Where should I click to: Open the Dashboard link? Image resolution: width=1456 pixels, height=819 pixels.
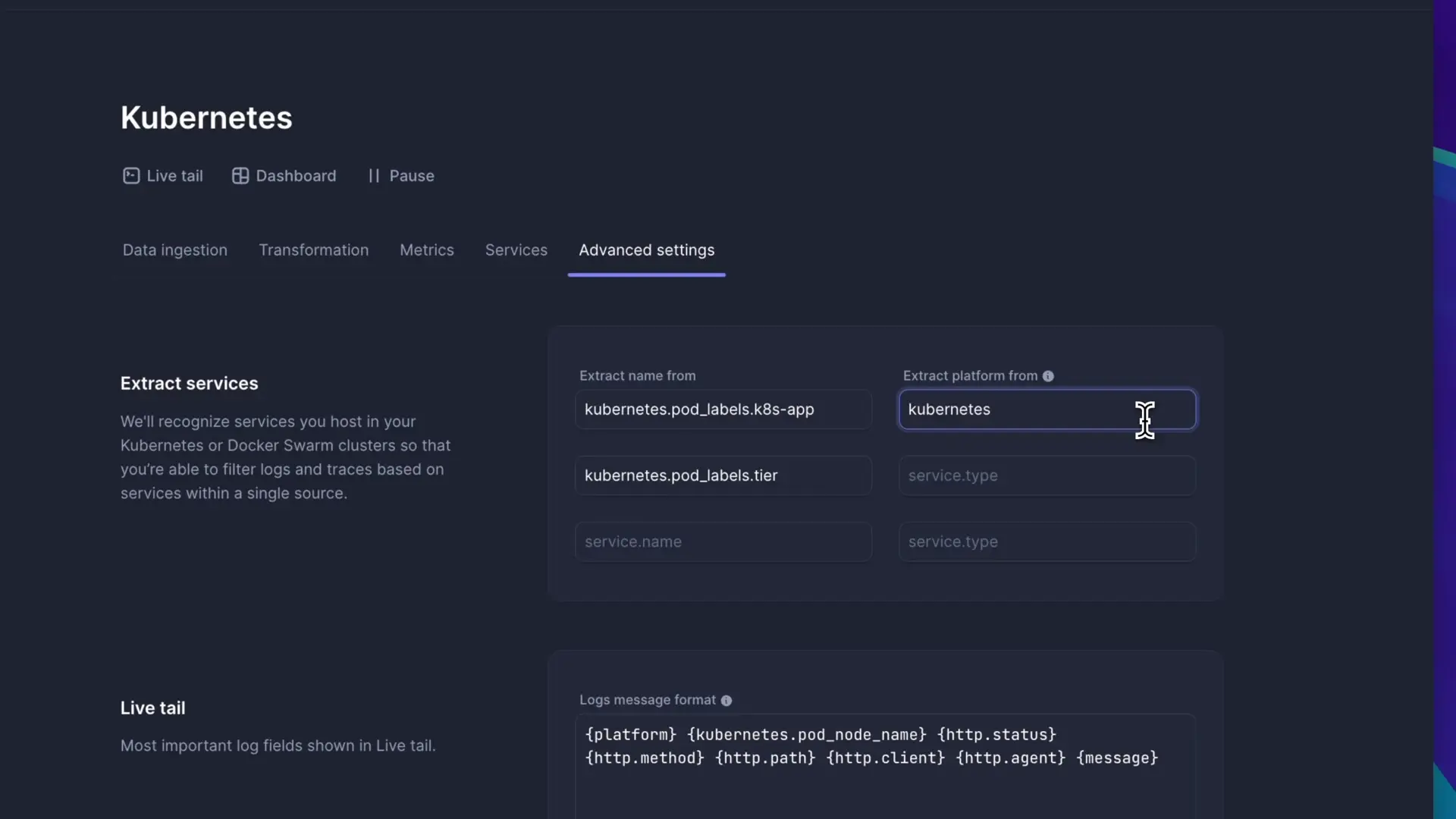(284, 176)
